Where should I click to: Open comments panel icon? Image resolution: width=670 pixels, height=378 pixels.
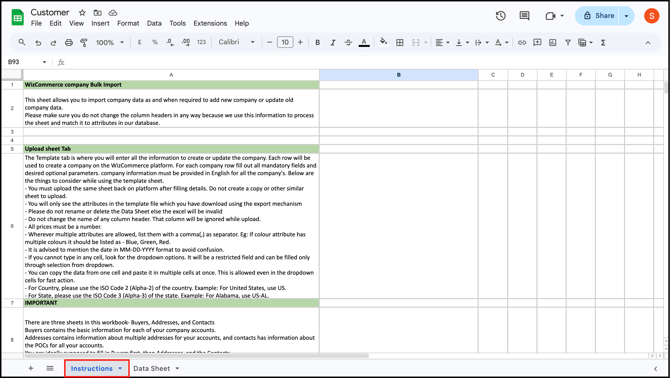point(524,16)
